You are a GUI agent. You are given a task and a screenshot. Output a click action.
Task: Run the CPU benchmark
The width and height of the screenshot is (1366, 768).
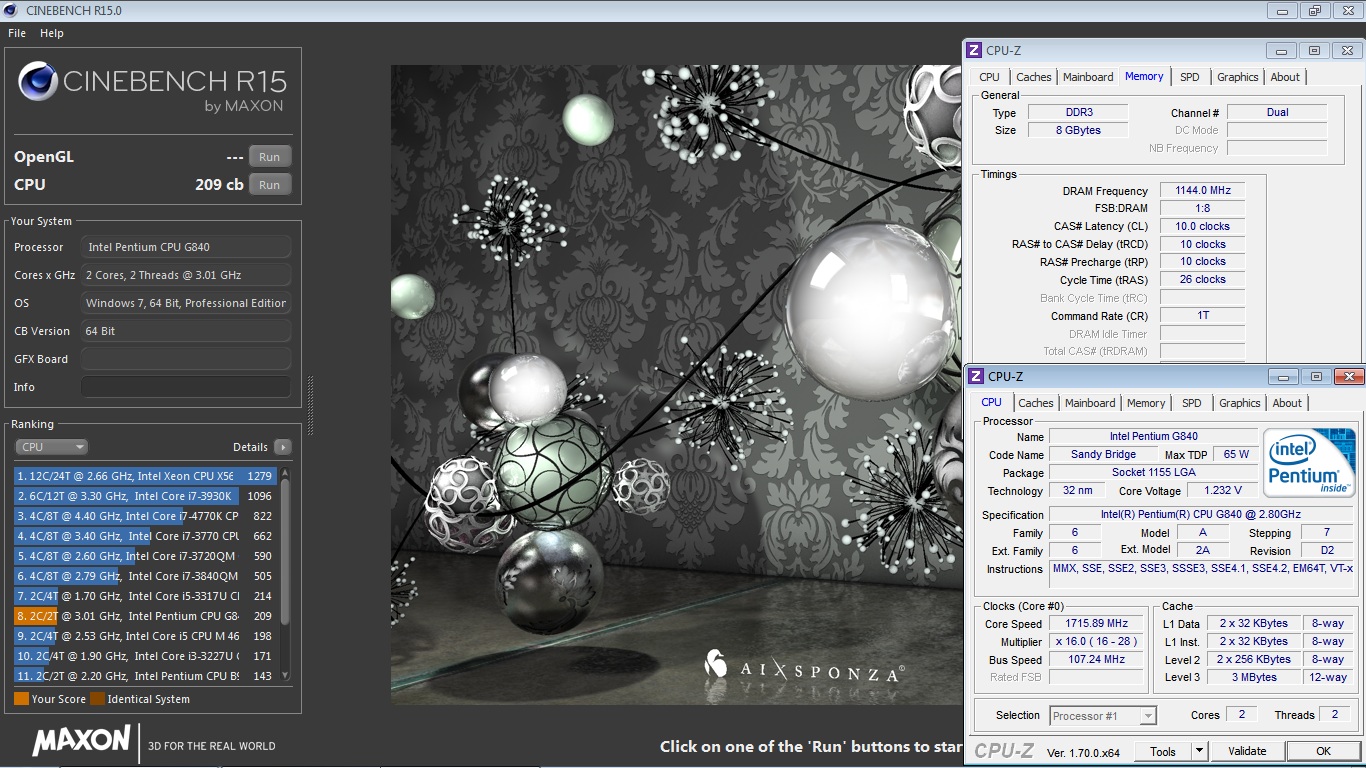coord(270,185)
